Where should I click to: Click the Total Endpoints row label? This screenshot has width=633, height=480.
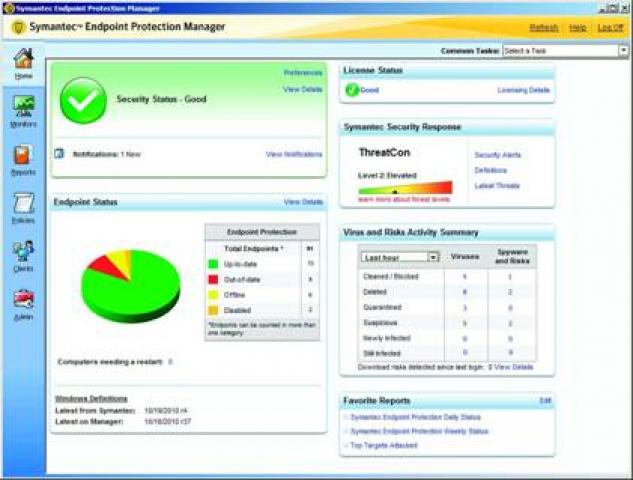254,249
